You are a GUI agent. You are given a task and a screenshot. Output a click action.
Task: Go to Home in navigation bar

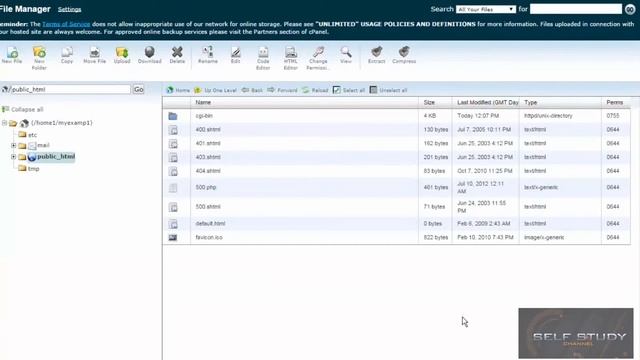178,90
